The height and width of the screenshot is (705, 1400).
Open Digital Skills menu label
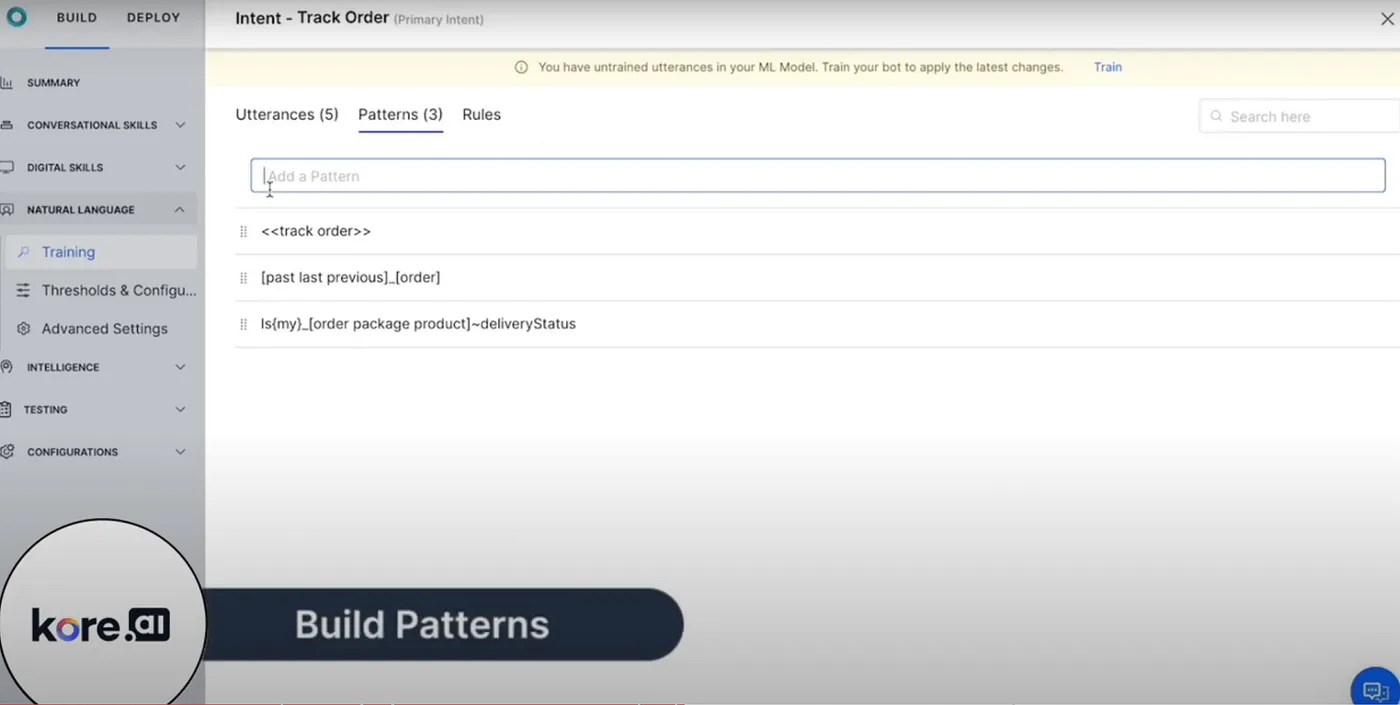coord(65,167)
